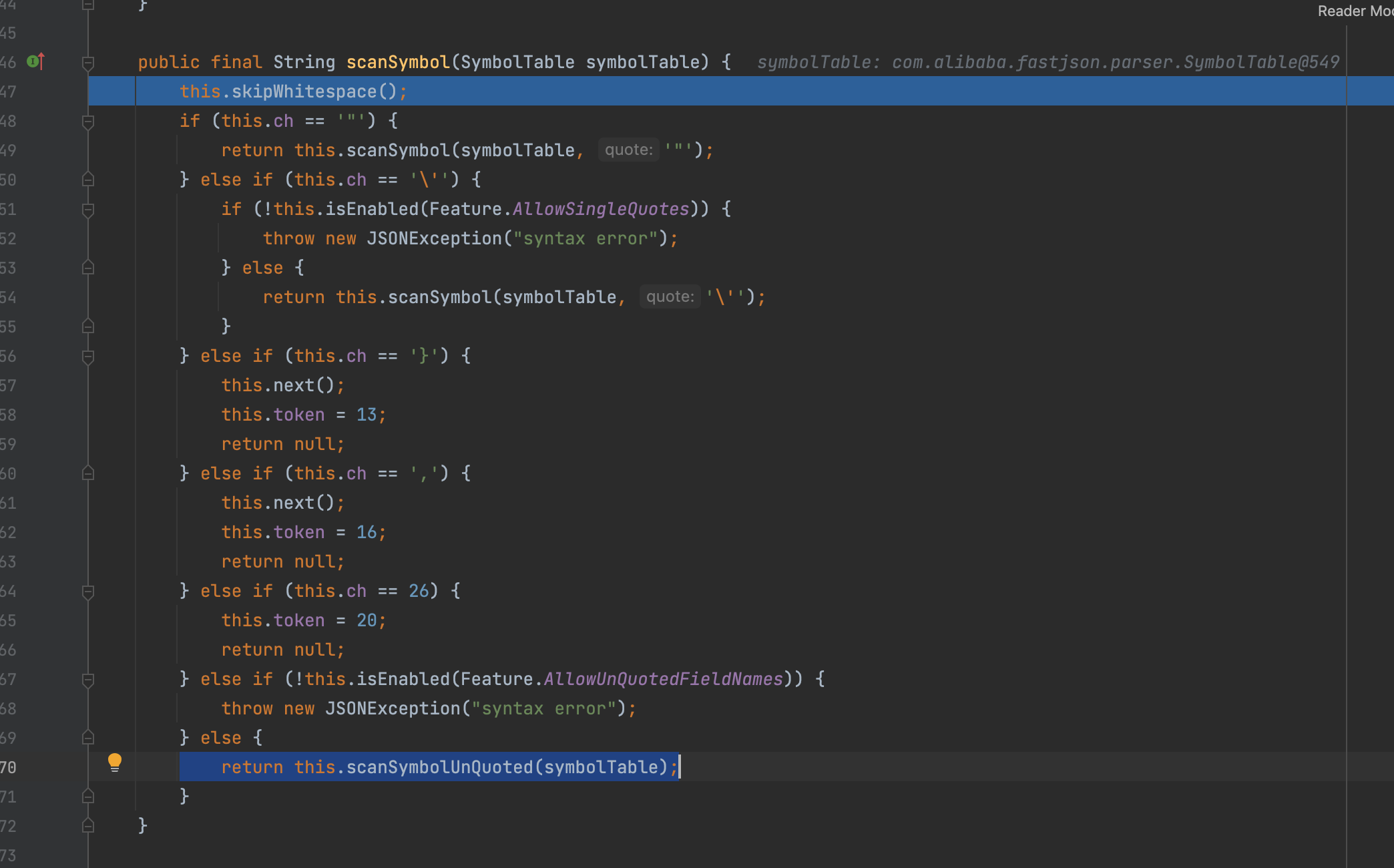
Task: Collapse the if block checking double-quote character
Action: pyautogui.click(x=87, y=122)
